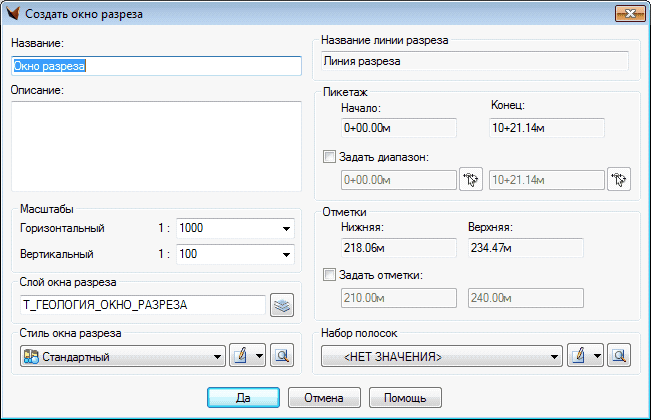Screen dimensions: 651x420
Task: Click the Название input field
Action: [155, 66]
